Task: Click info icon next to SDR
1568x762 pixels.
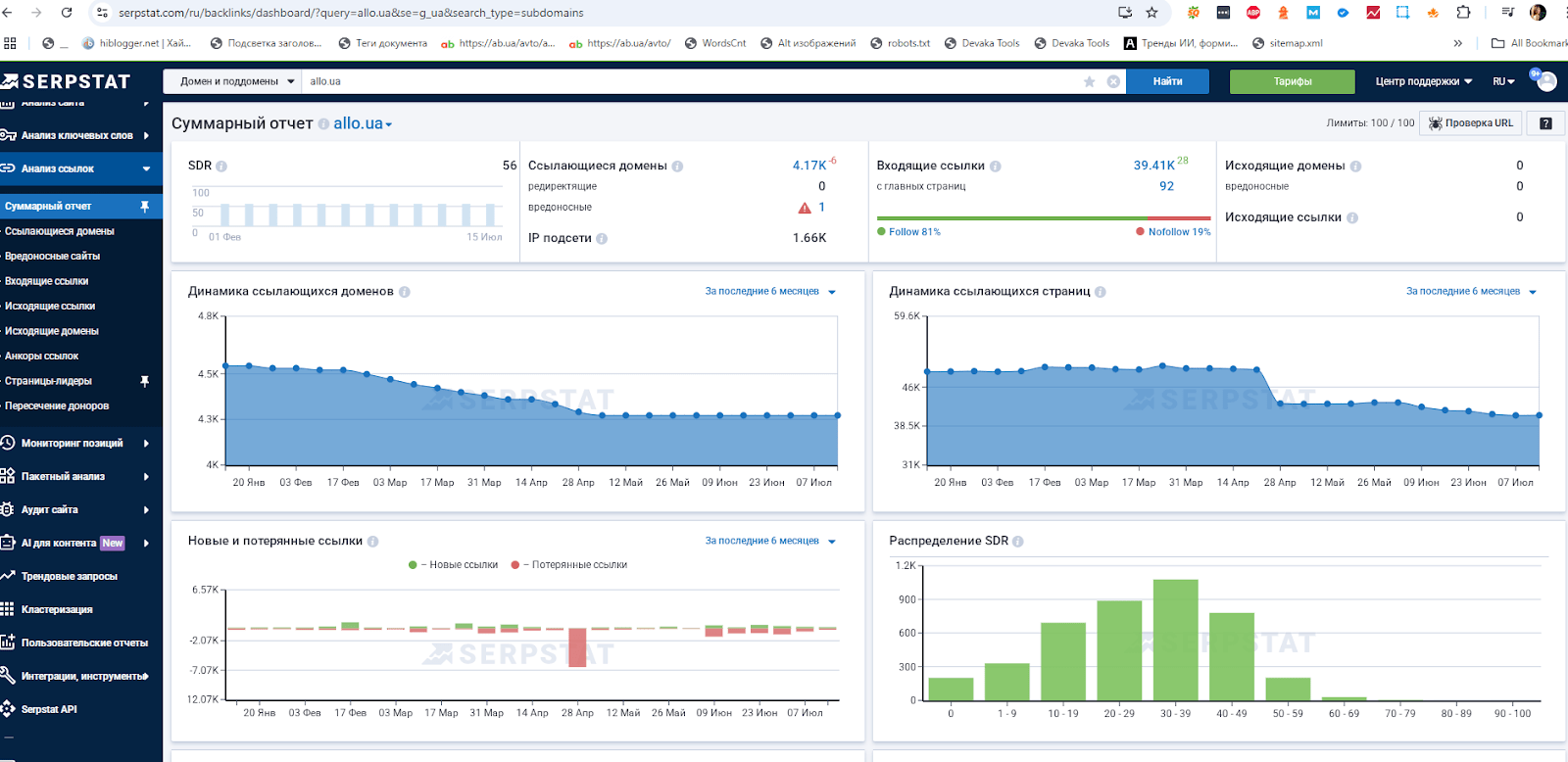Action: tap(221, 167)
